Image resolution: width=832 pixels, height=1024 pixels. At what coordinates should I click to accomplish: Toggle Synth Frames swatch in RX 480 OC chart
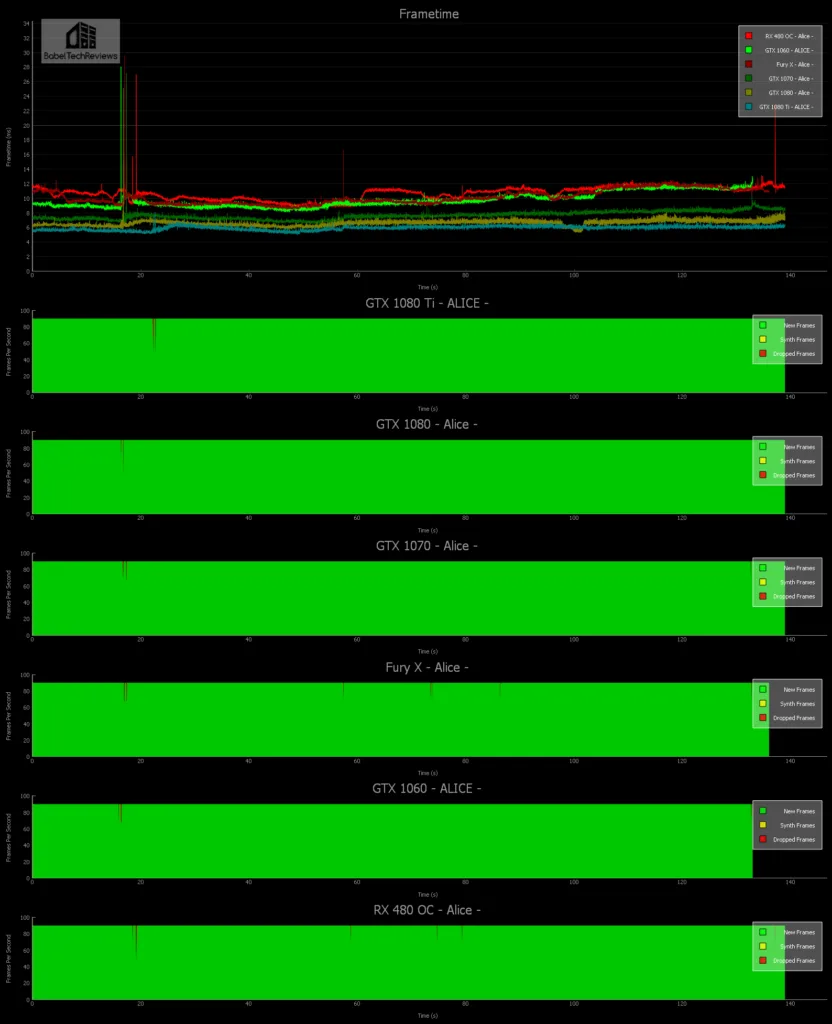(763, 947)
